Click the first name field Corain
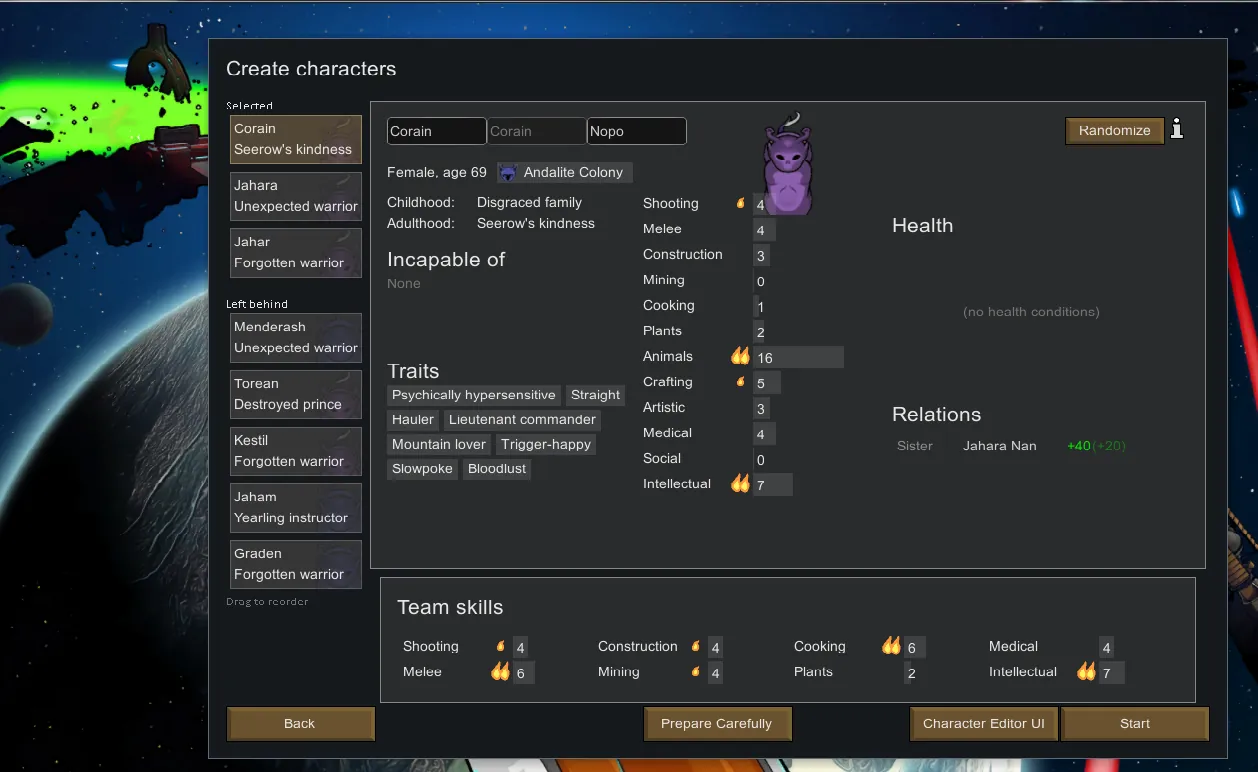This screenshot has width=1258, height=772. coord(436,131)
